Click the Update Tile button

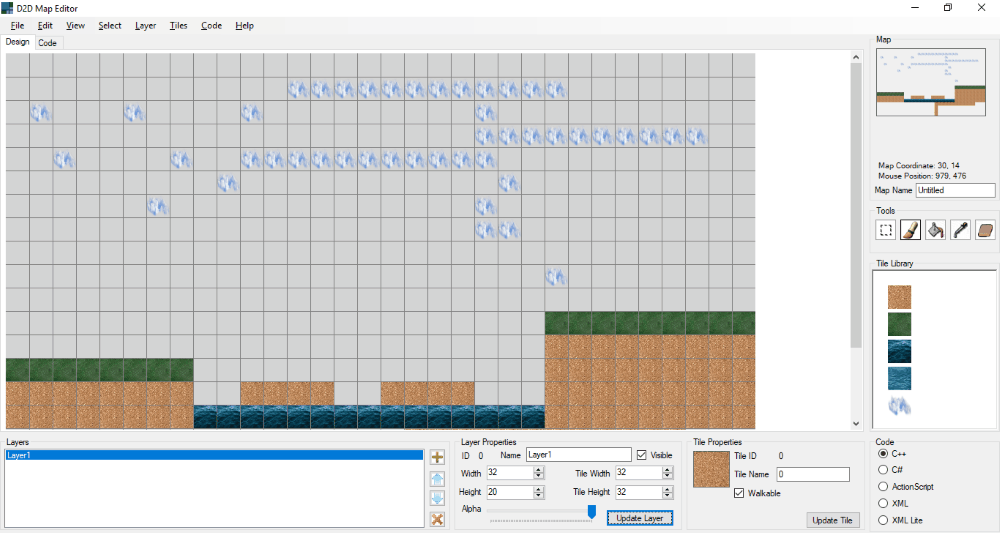click(x=833, y=520)
